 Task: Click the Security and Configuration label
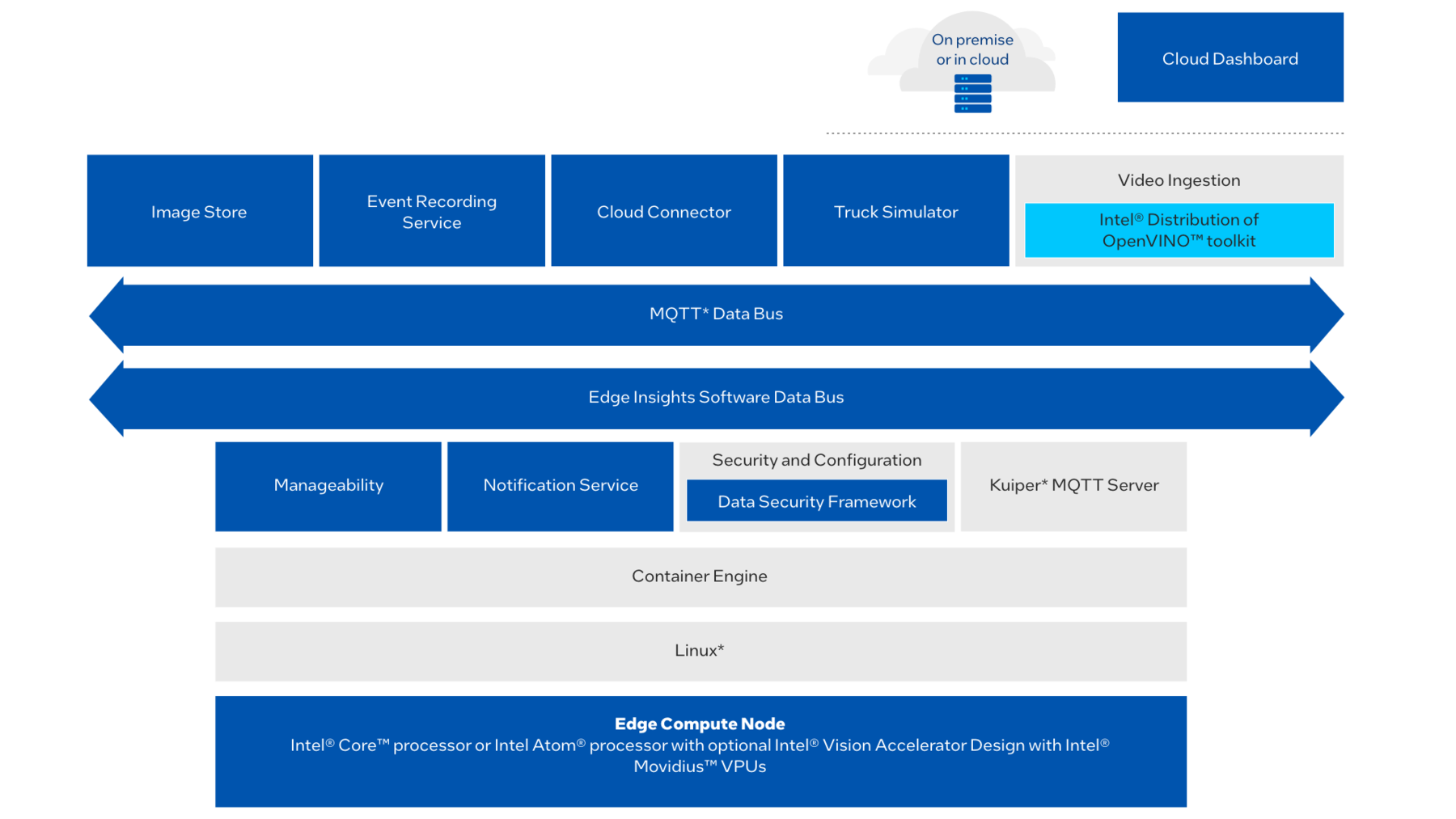(x=817, y=460)
